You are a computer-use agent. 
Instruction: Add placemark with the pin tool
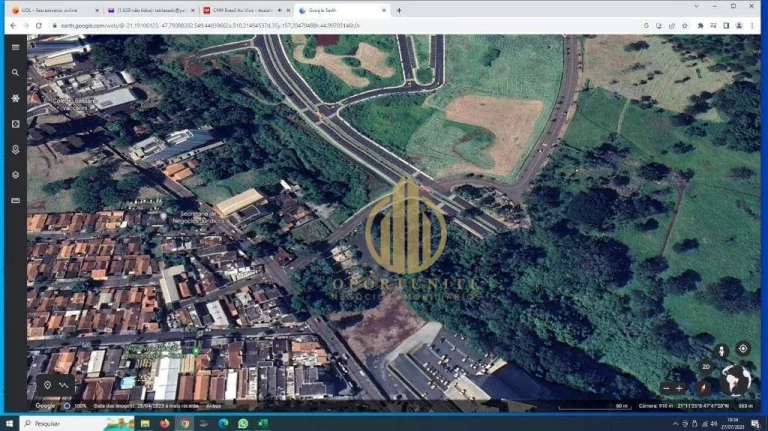coord(48,385)
